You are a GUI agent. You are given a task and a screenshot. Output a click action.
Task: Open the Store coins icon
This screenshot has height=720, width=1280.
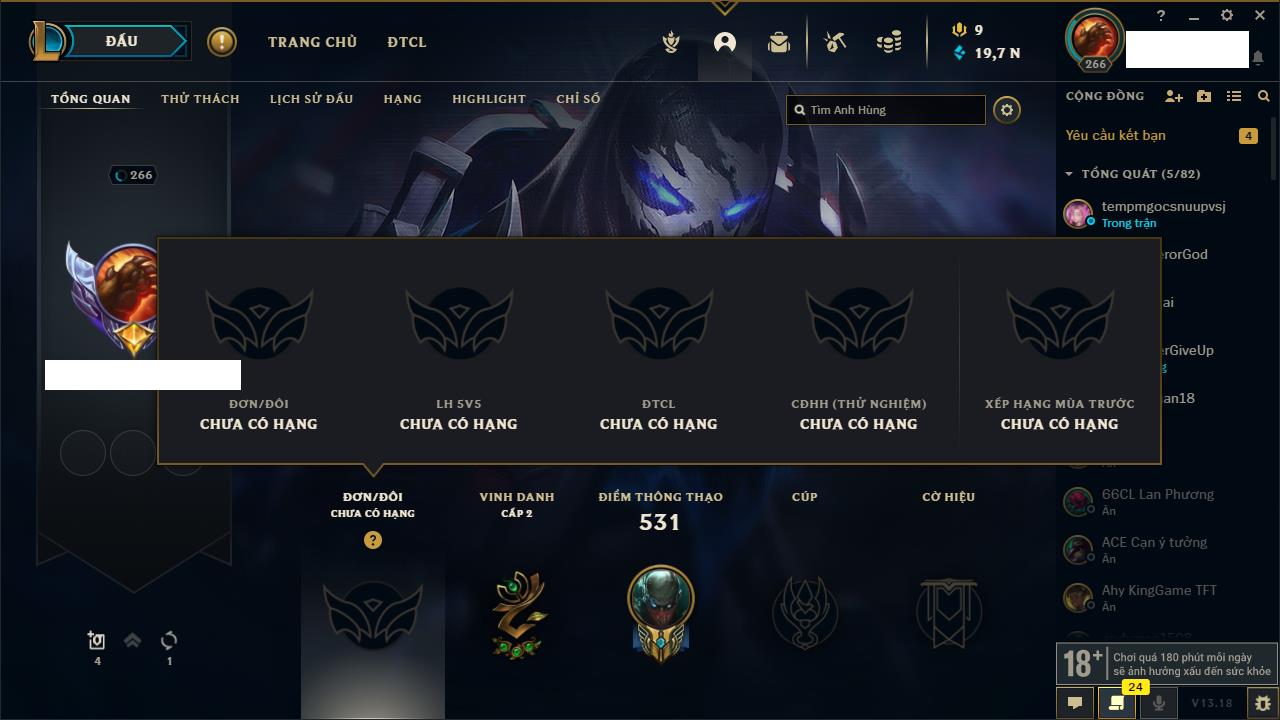pyautogui.click(x=889, y=42)
